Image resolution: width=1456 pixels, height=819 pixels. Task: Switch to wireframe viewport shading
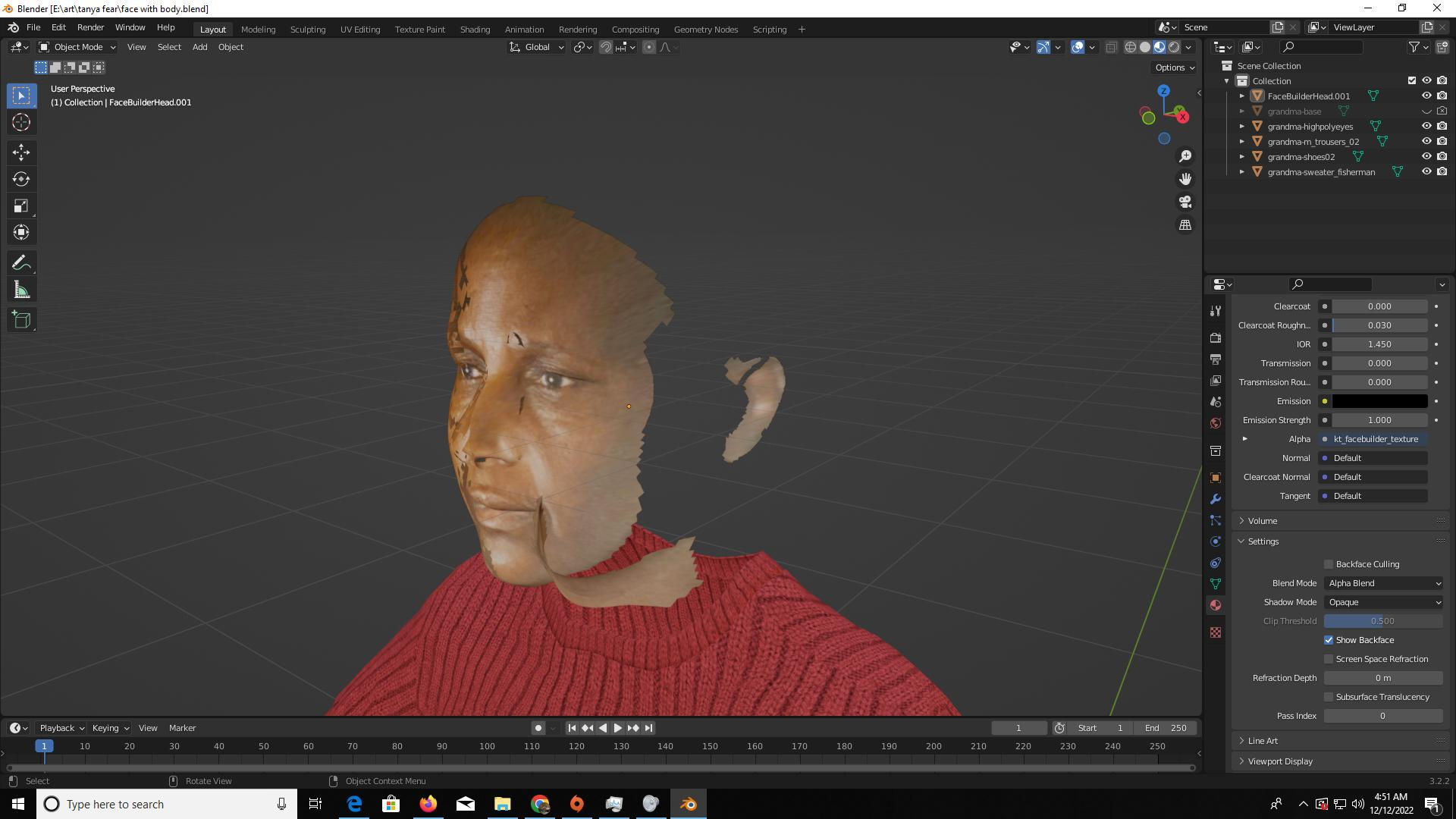point(1130,47)
